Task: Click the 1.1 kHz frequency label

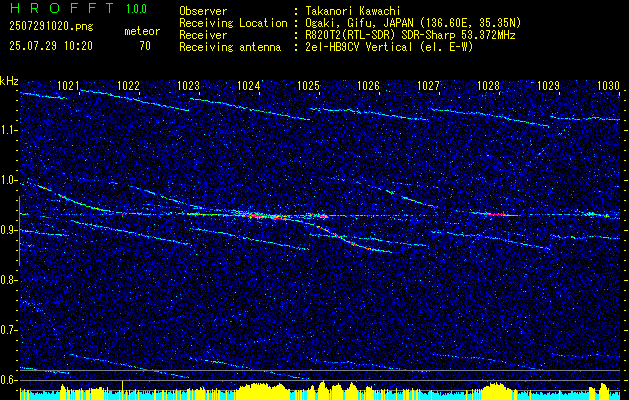Action: 8,131
